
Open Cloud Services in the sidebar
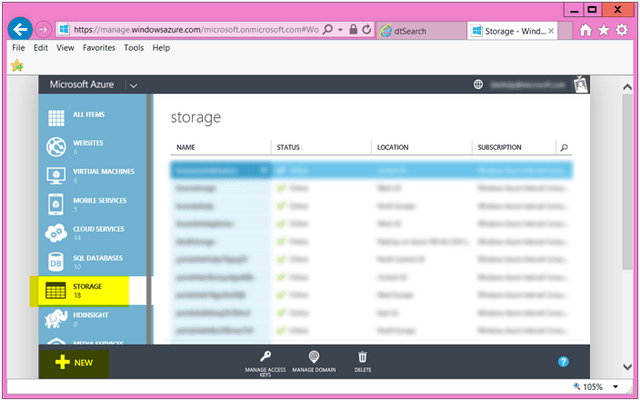click(x=56, y=233)
